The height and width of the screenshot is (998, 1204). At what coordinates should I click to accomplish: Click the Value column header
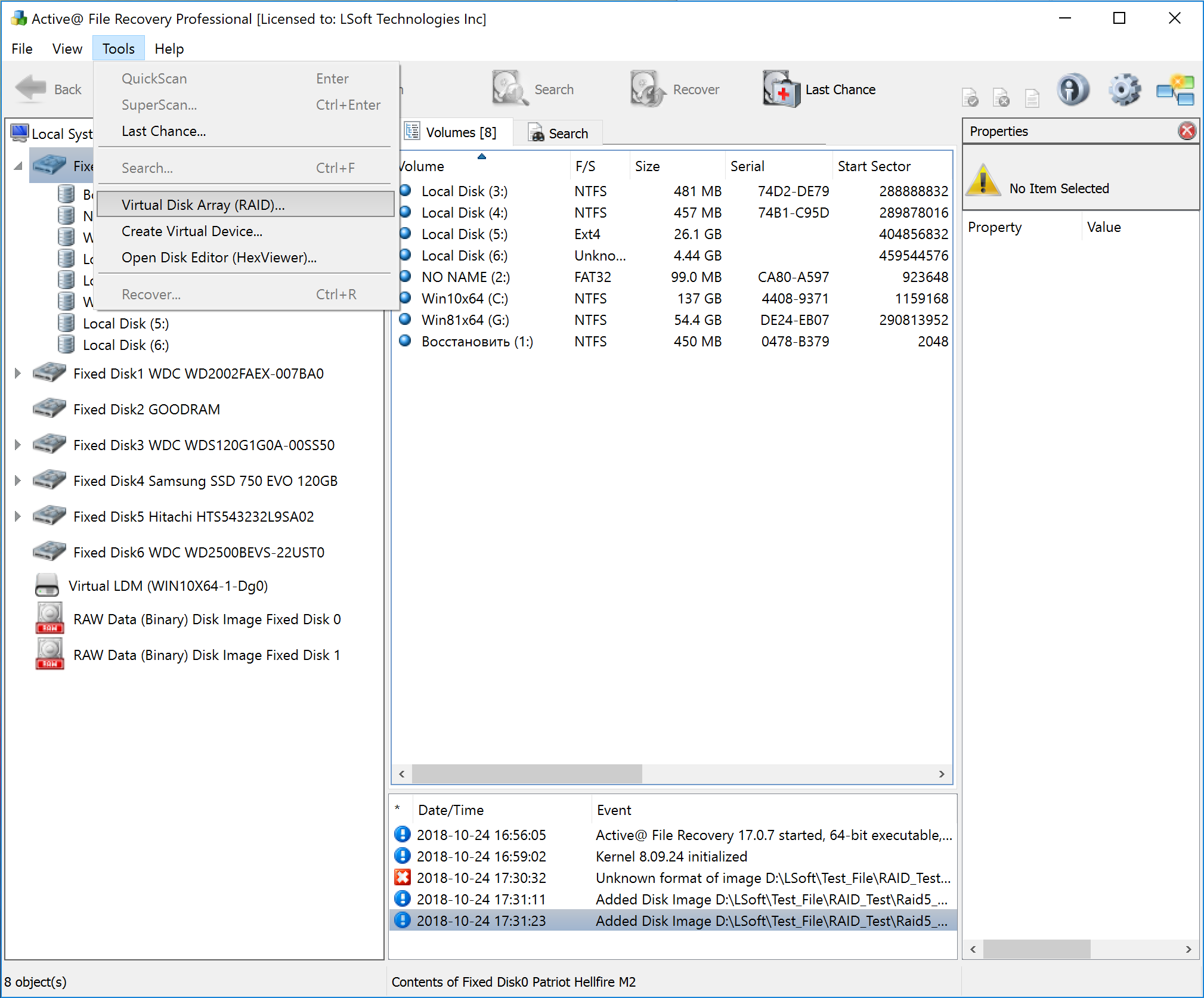pos(1139,227)
